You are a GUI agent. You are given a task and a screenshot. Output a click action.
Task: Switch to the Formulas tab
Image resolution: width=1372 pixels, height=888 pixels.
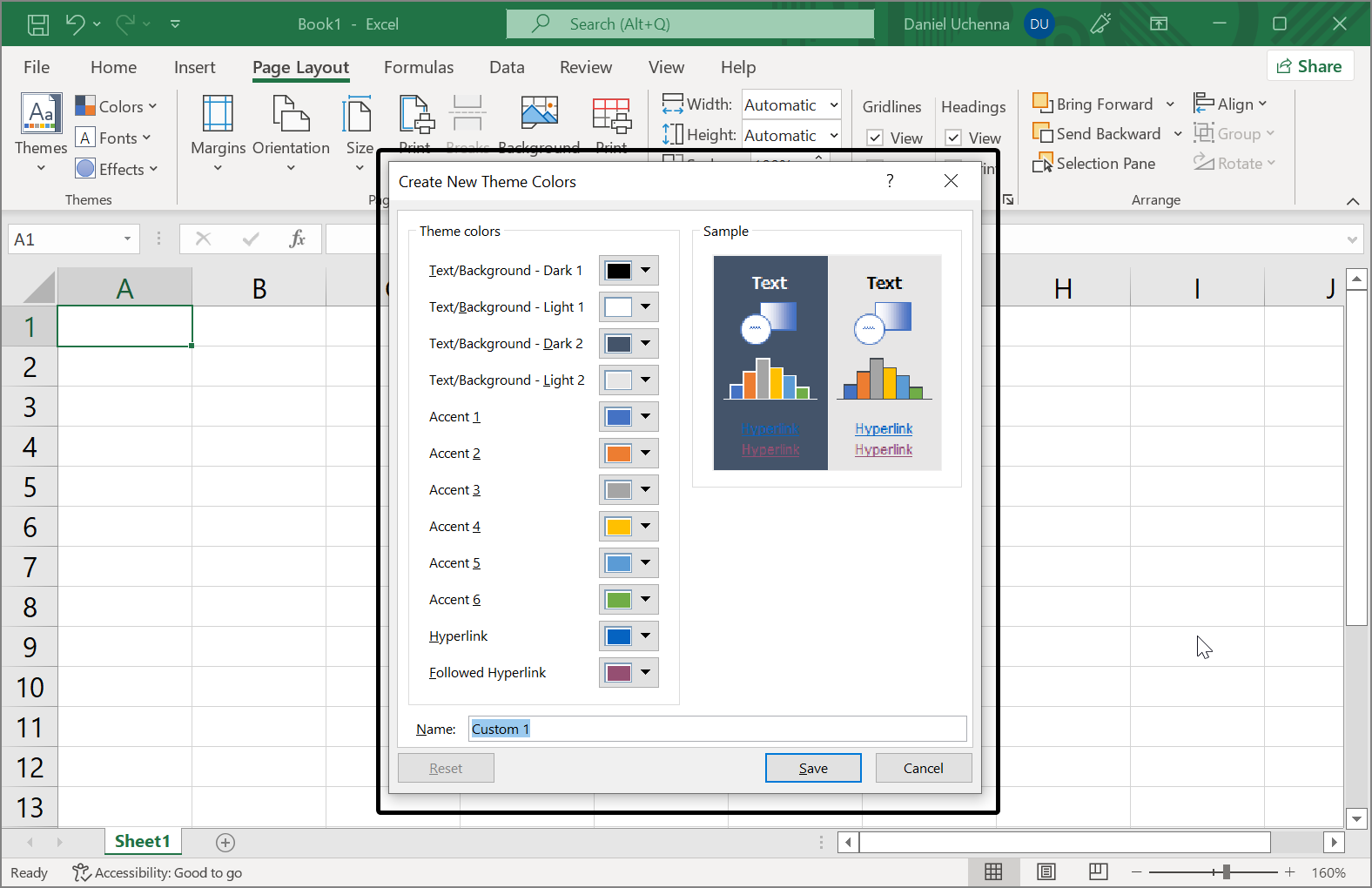coord(418,67)
